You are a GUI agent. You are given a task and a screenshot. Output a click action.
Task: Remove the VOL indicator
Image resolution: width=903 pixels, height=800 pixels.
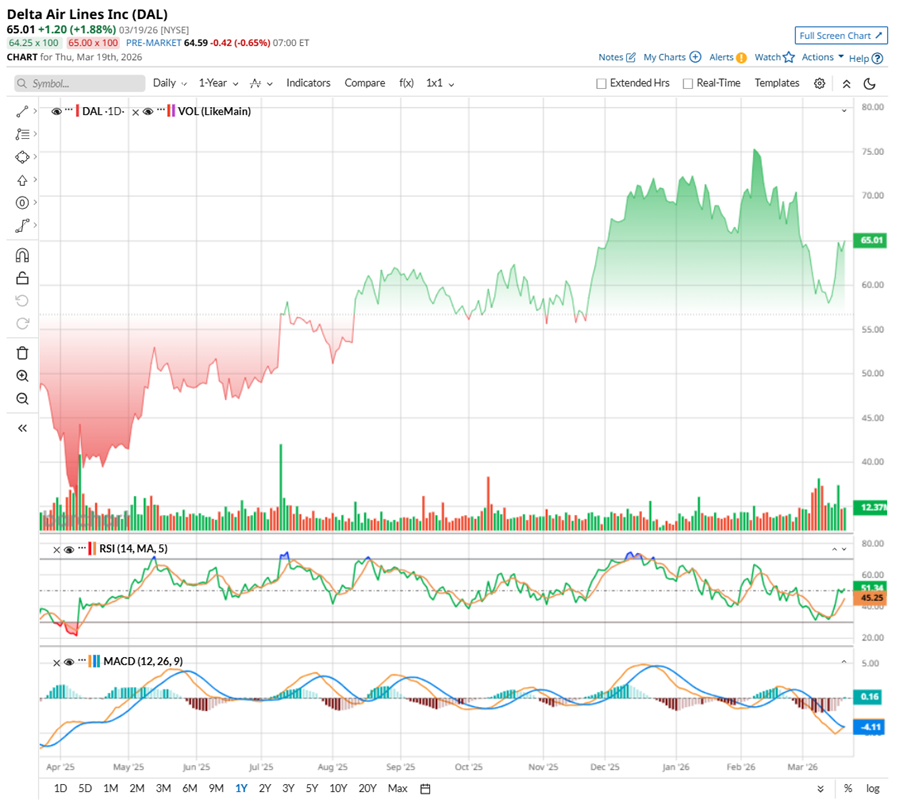click(136, 112)
